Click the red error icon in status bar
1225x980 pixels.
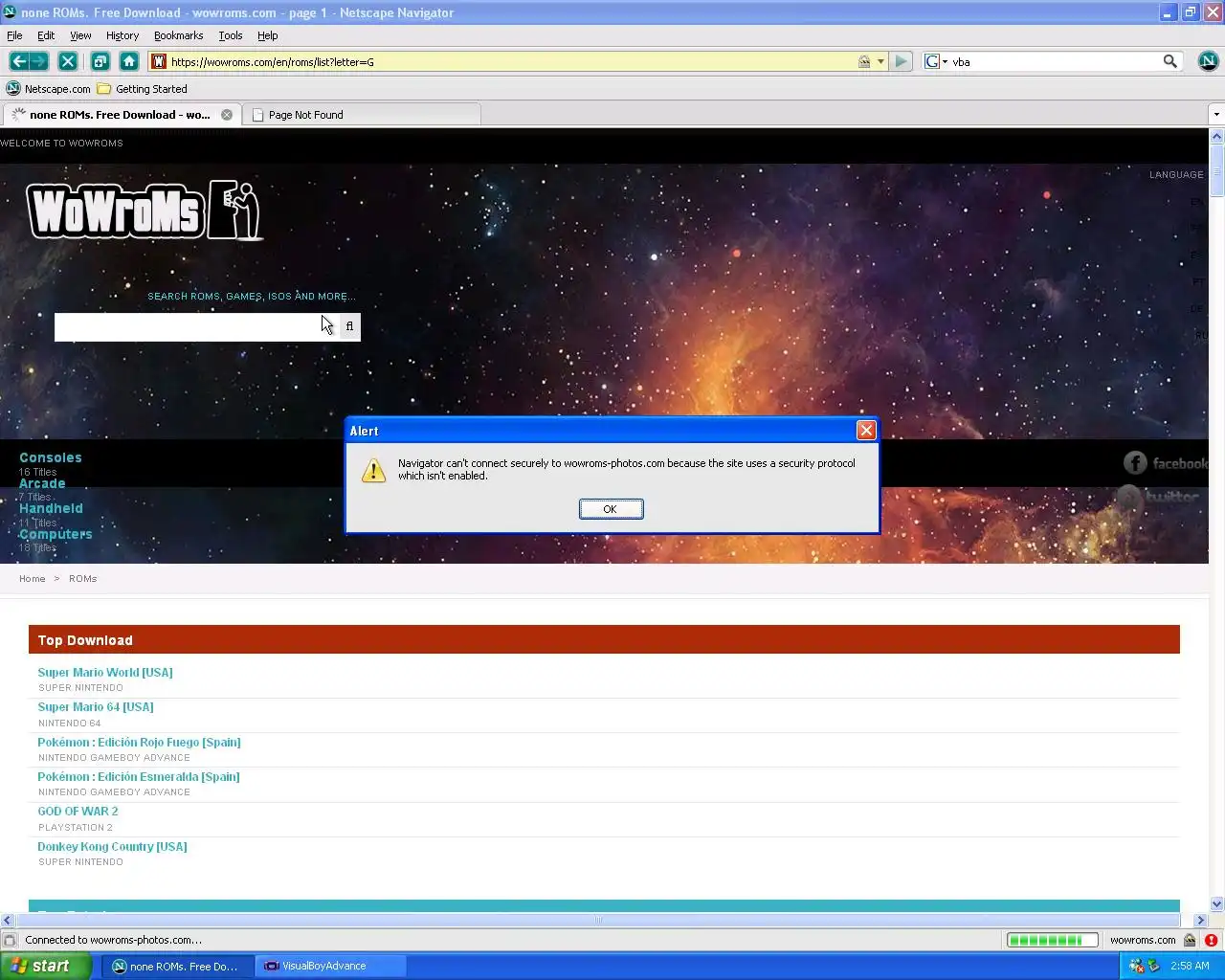click(1211, 940)
